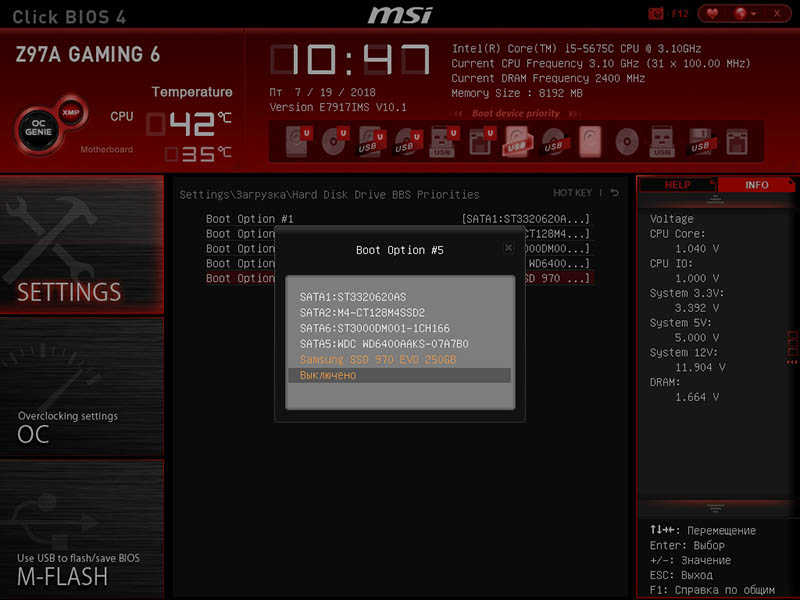
Task: Switch to the HELP tab
Action: click(678, 185)
